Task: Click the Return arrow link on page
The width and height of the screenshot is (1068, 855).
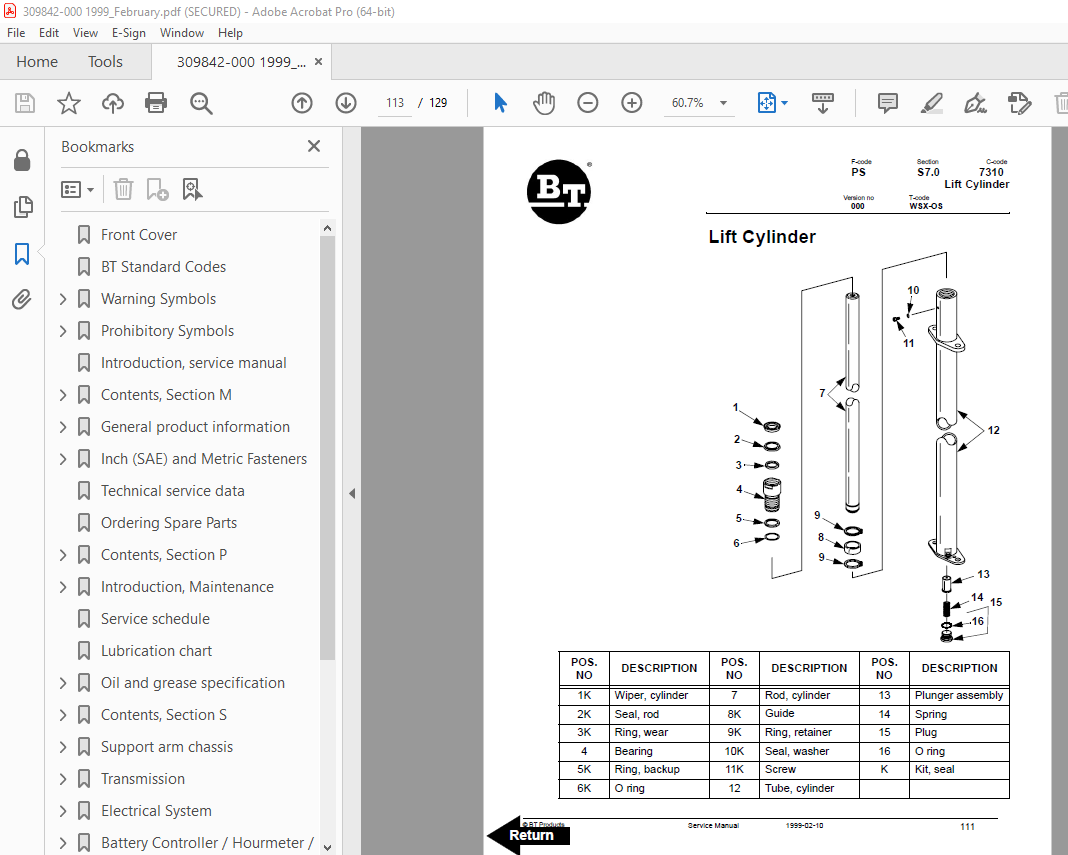Action: (529, 835)
